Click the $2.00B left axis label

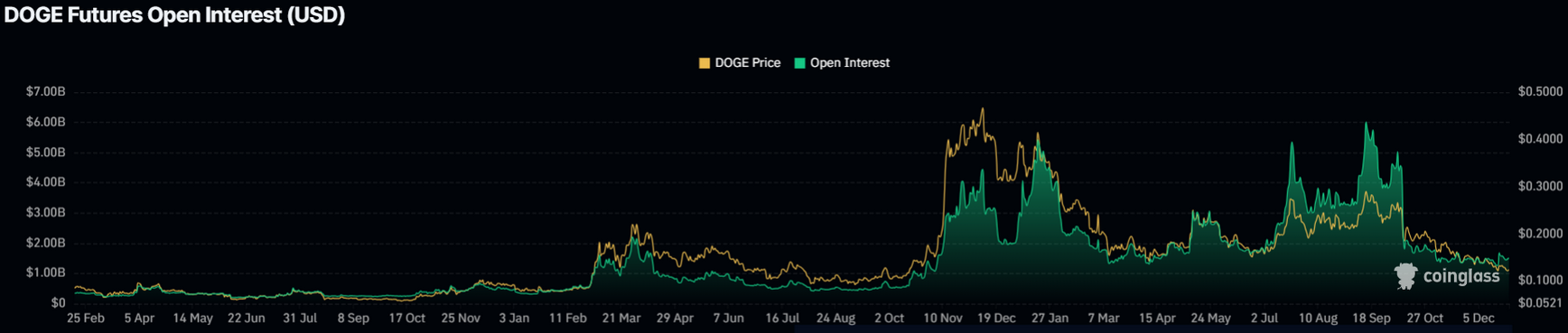(x=45, y=243)
